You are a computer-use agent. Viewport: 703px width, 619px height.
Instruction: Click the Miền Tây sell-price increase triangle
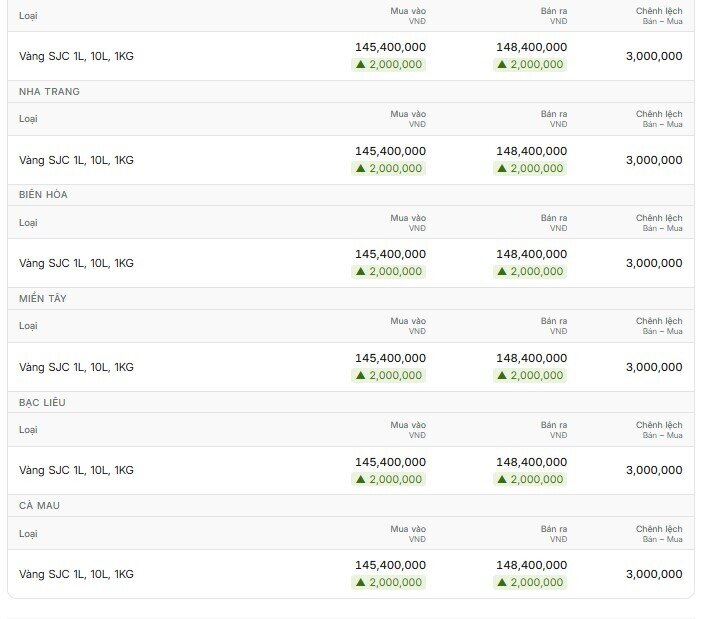[x=502, y=375]
